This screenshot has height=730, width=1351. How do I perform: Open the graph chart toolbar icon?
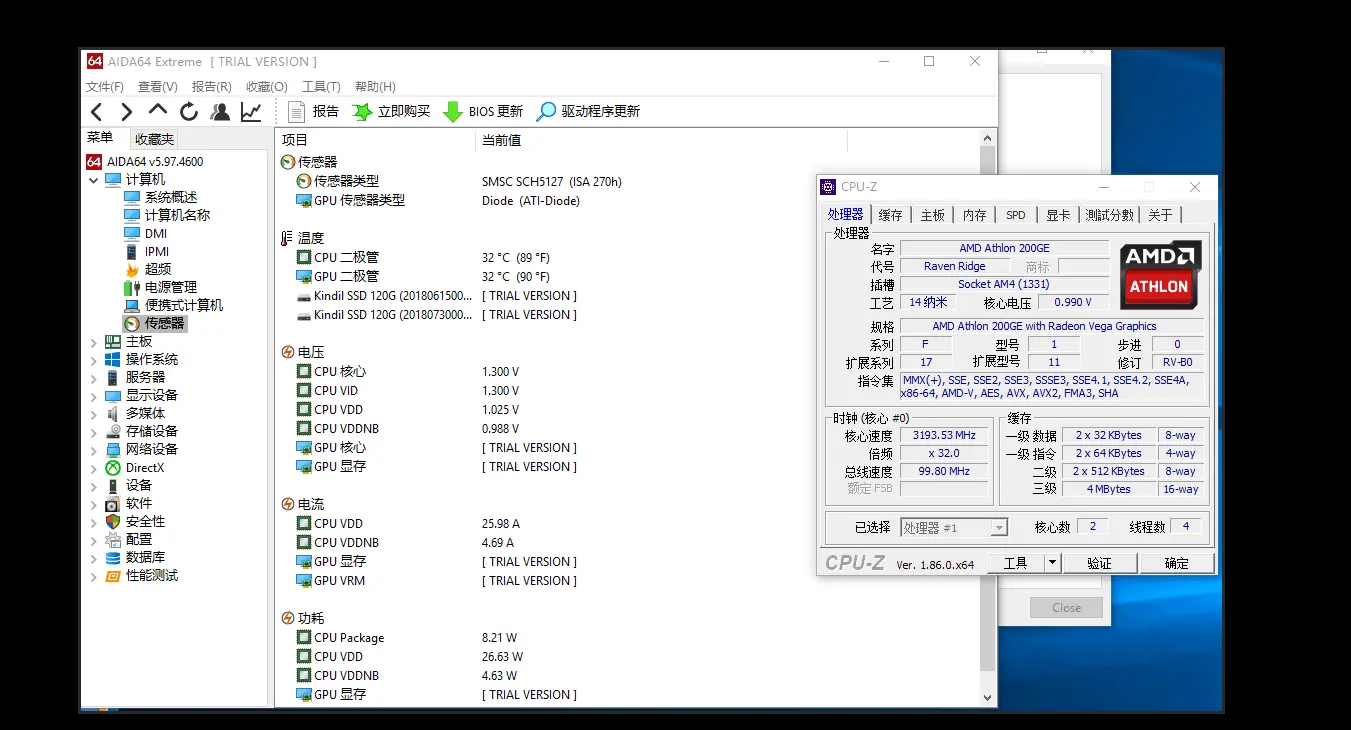pos(251,112)
